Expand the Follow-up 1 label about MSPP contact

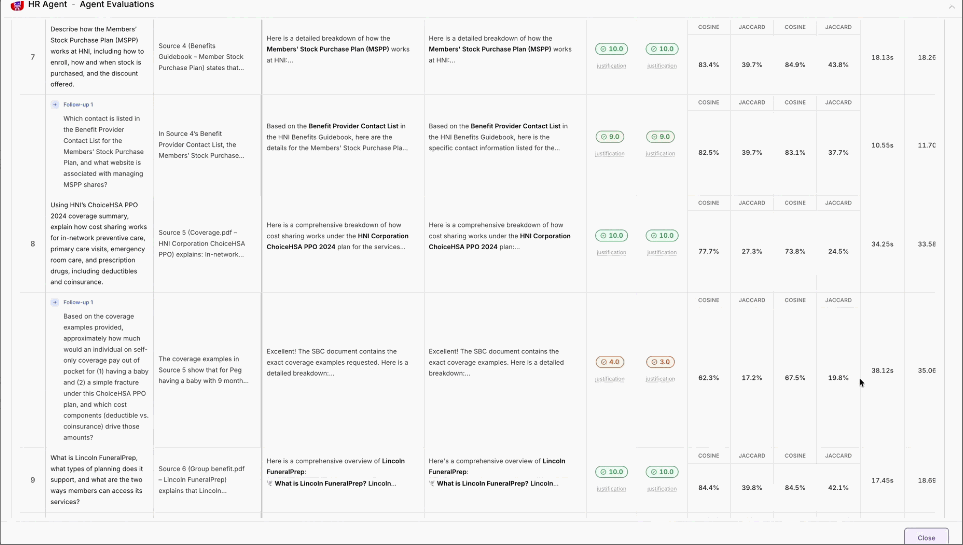pos(78,104)
